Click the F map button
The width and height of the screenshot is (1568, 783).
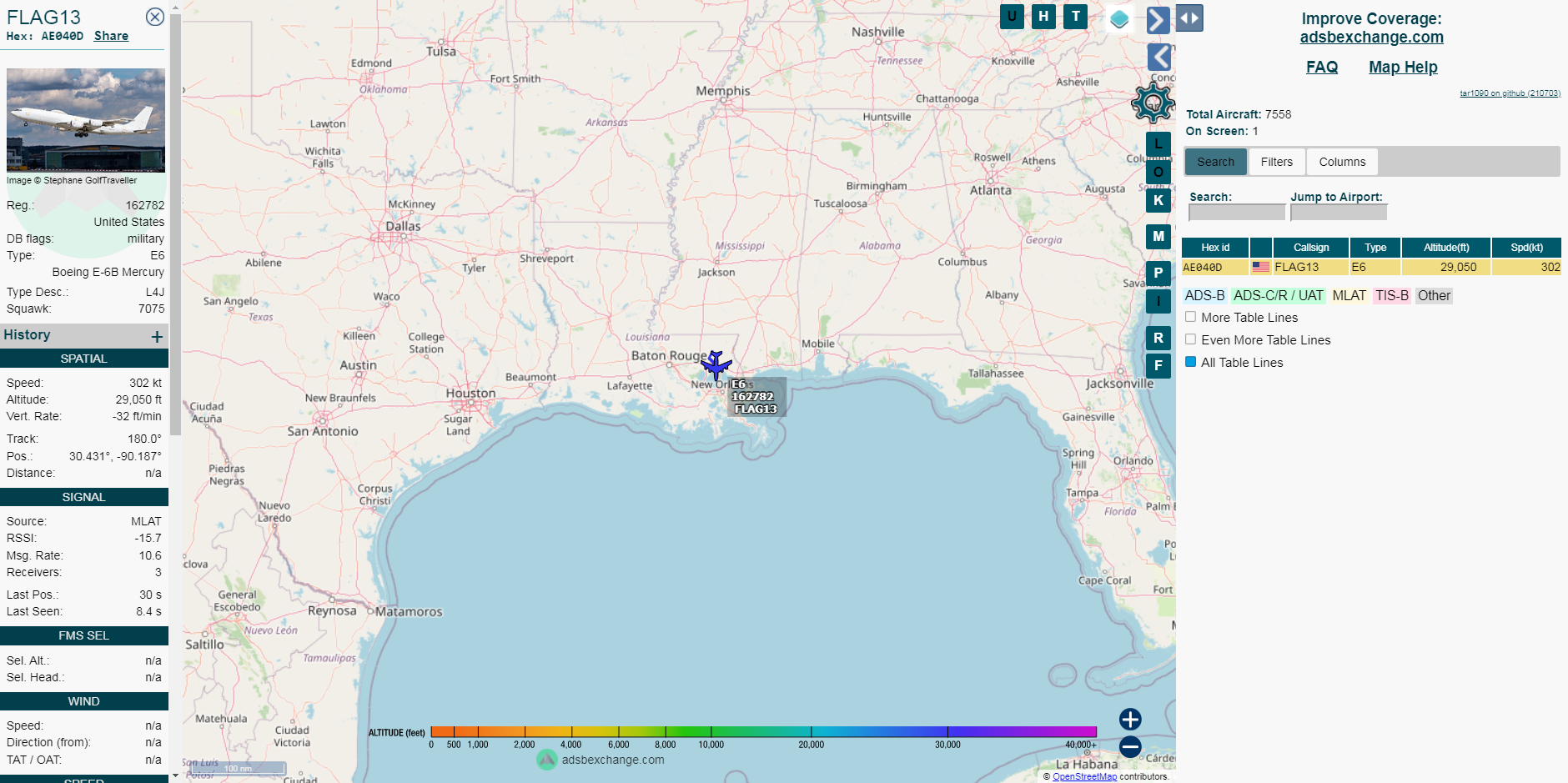click(1158, 365)
